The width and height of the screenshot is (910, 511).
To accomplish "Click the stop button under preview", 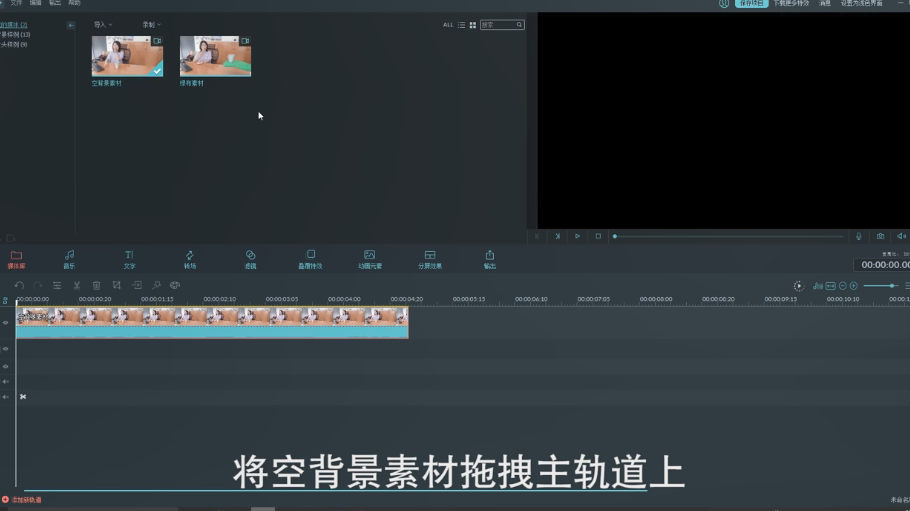I will coord(598,236).
